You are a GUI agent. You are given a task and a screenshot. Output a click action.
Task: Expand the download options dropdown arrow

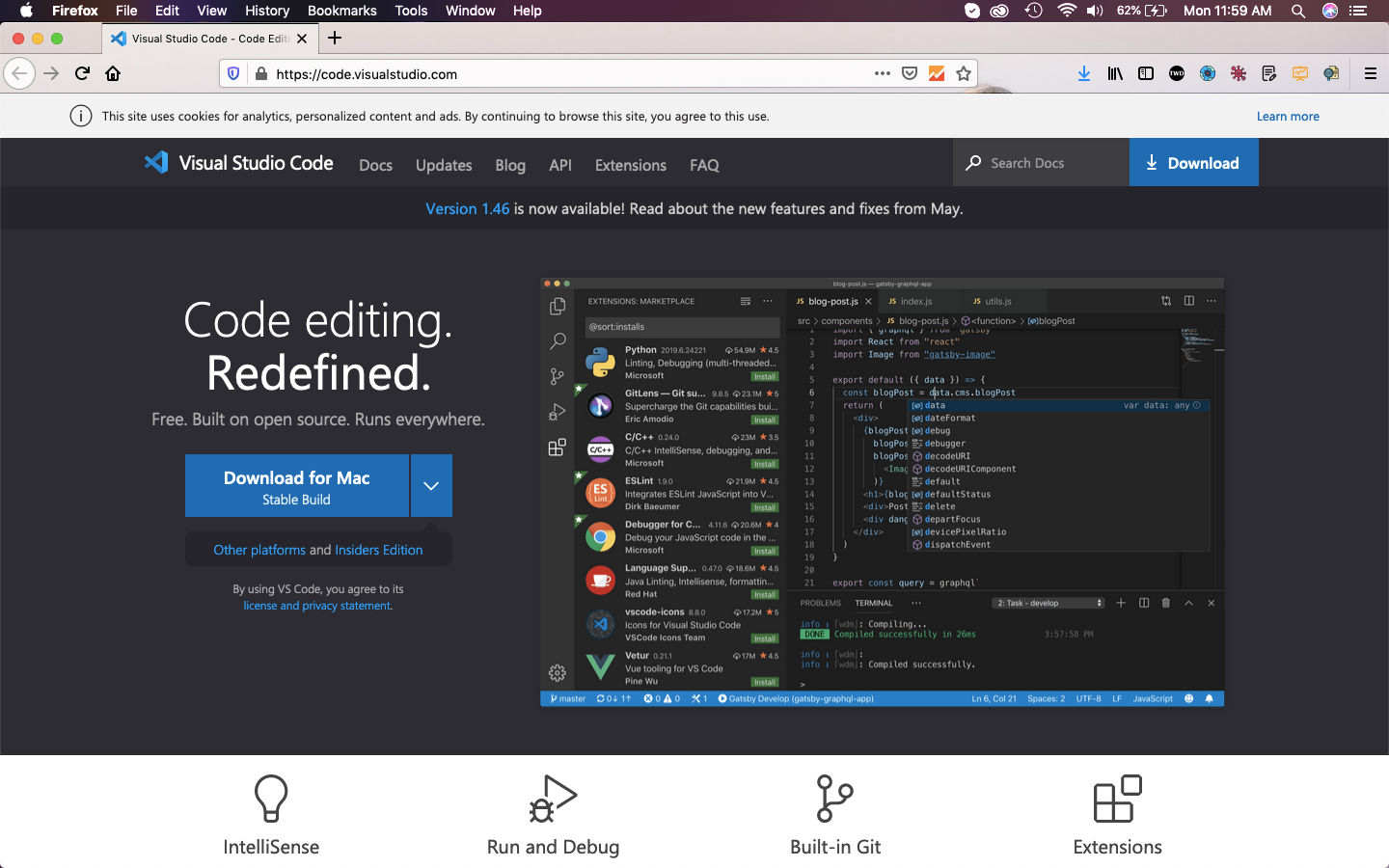pos(431,485)
